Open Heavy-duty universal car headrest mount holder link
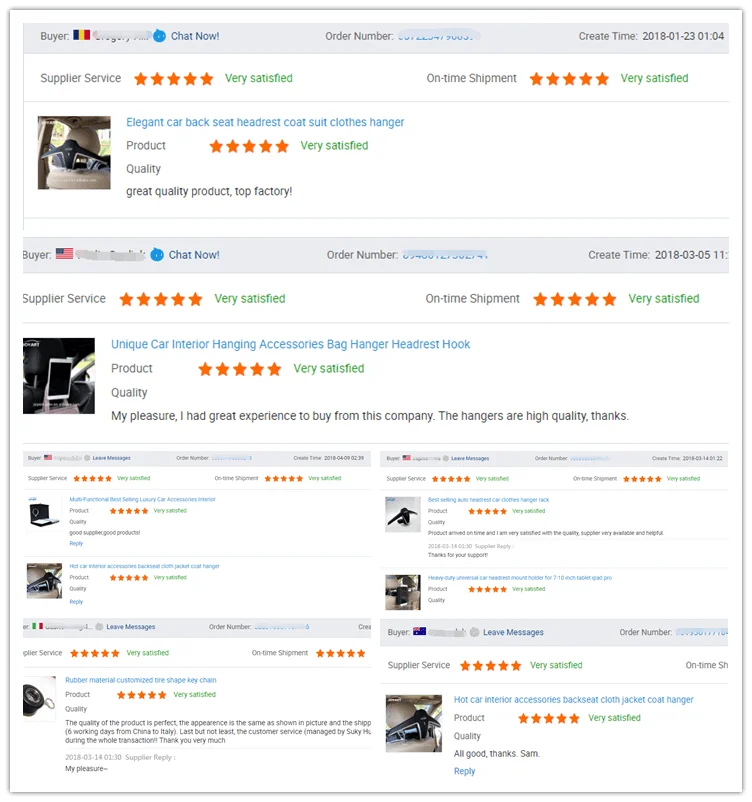 [520, 578]
